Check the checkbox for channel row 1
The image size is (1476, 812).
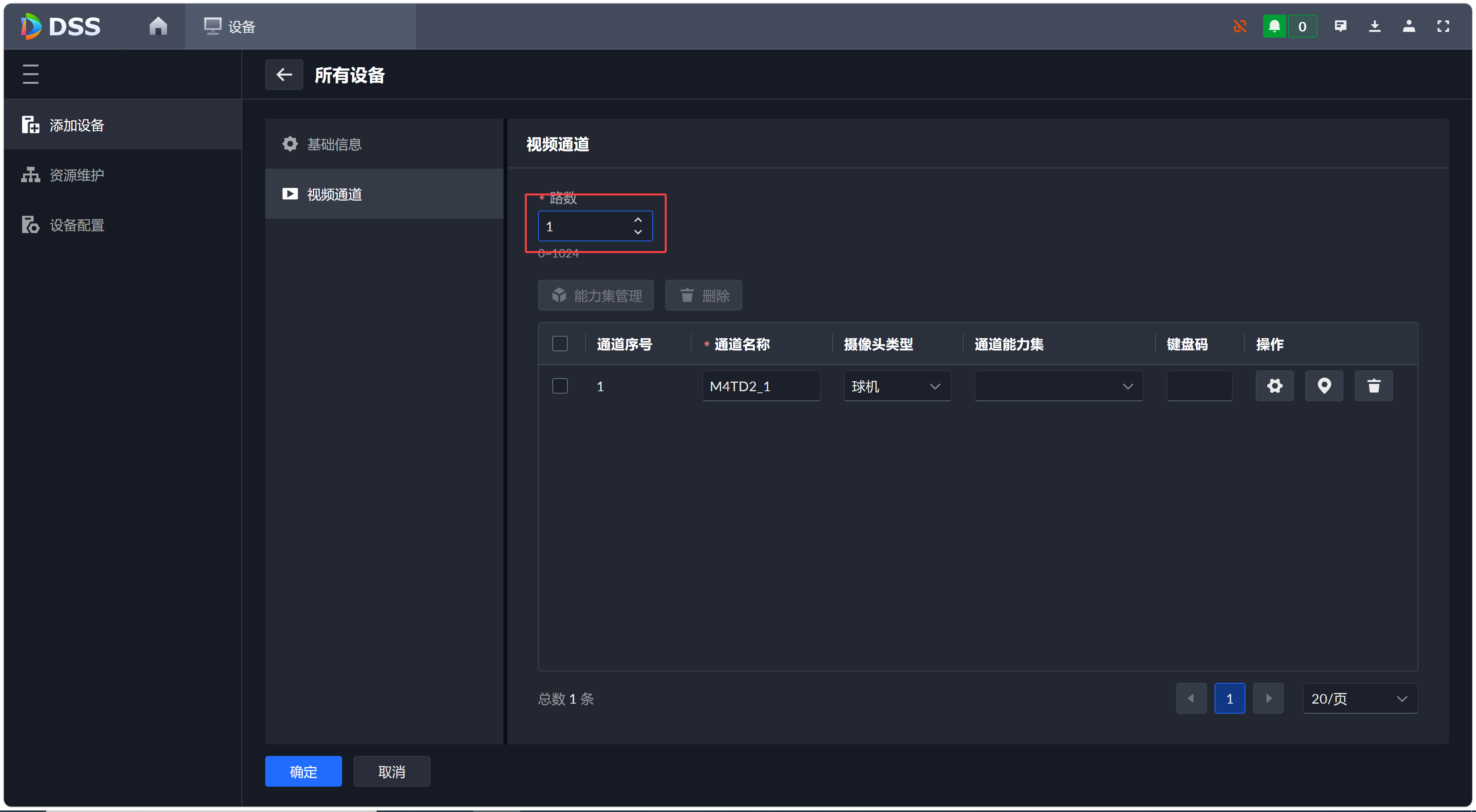560,386
